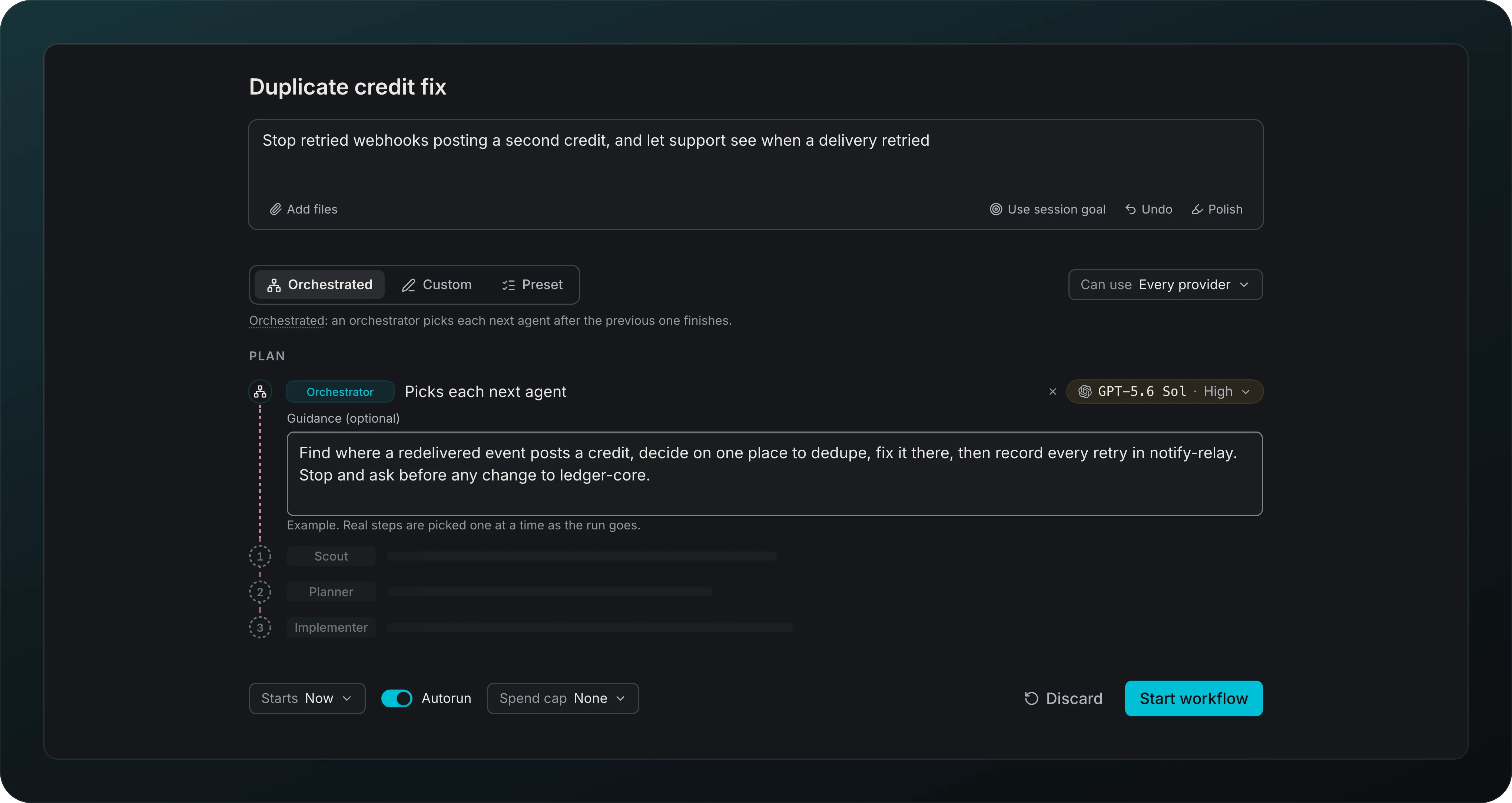Click the Discard button label
The width and height of the screenshot is (1512, 803).
(1074, 698)
